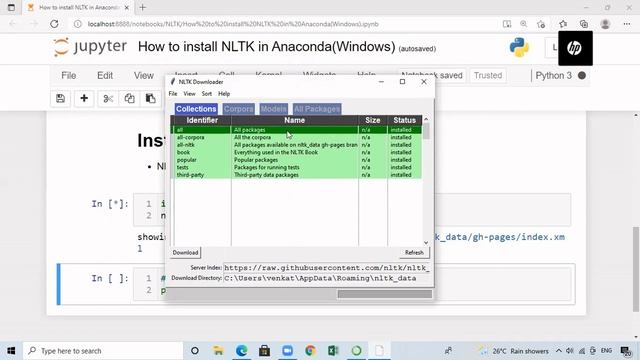The width and height of the screenshot is (640, 360).
Task: Copy selected cells using the copy icon
Action: pyautogui.click(x=129, y=98)
